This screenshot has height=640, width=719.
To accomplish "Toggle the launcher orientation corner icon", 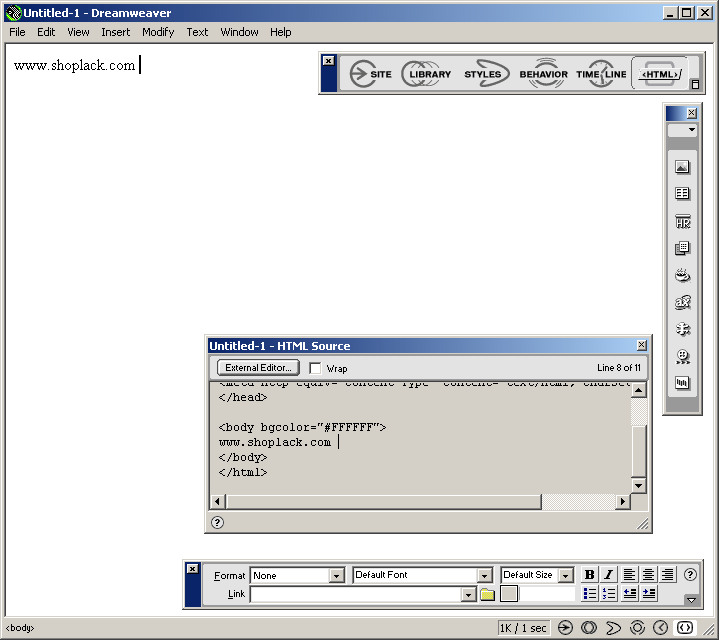I will pos(695,84).
